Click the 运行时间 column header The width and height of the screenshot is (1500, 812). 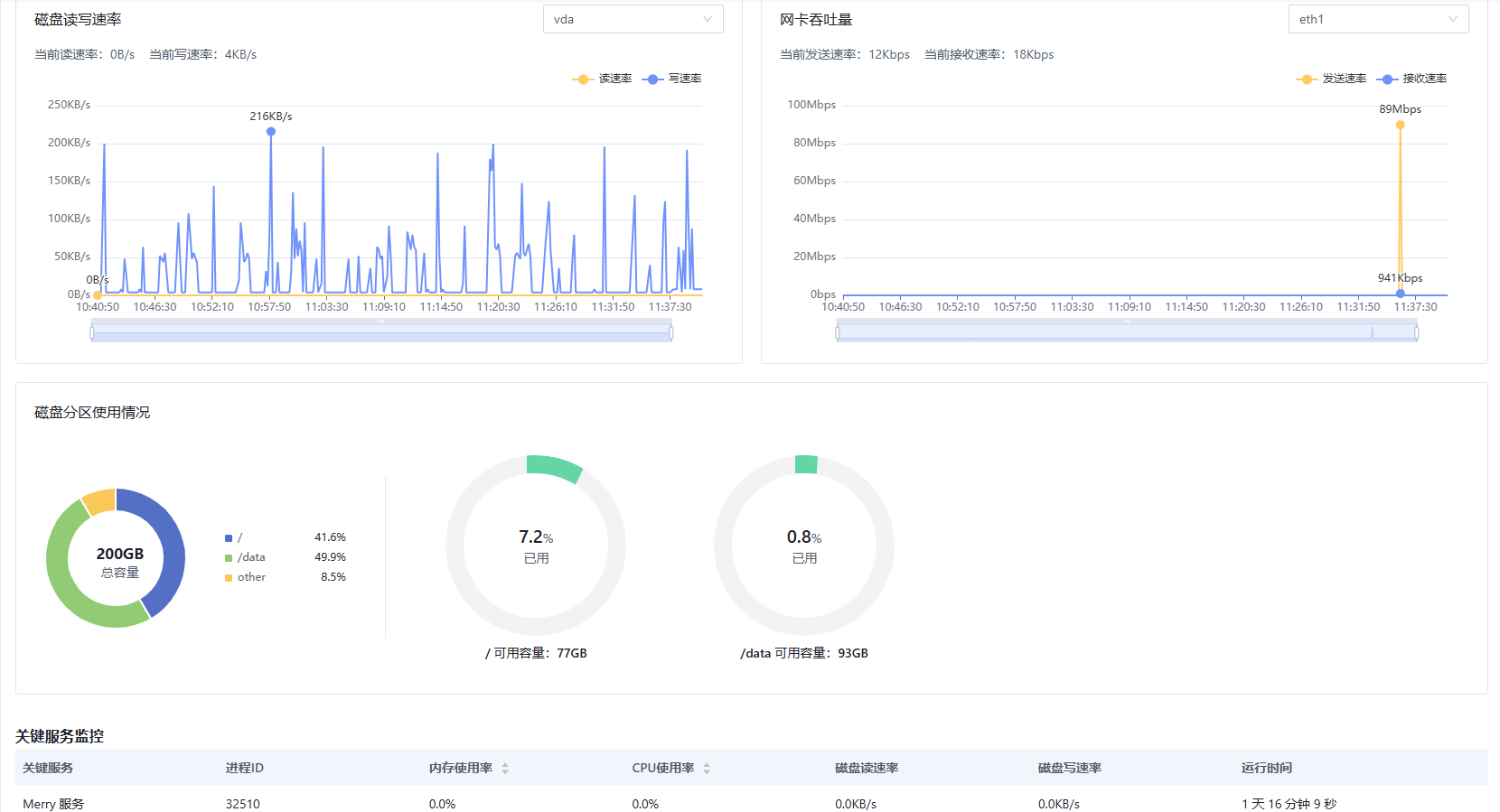point(1267,768)
